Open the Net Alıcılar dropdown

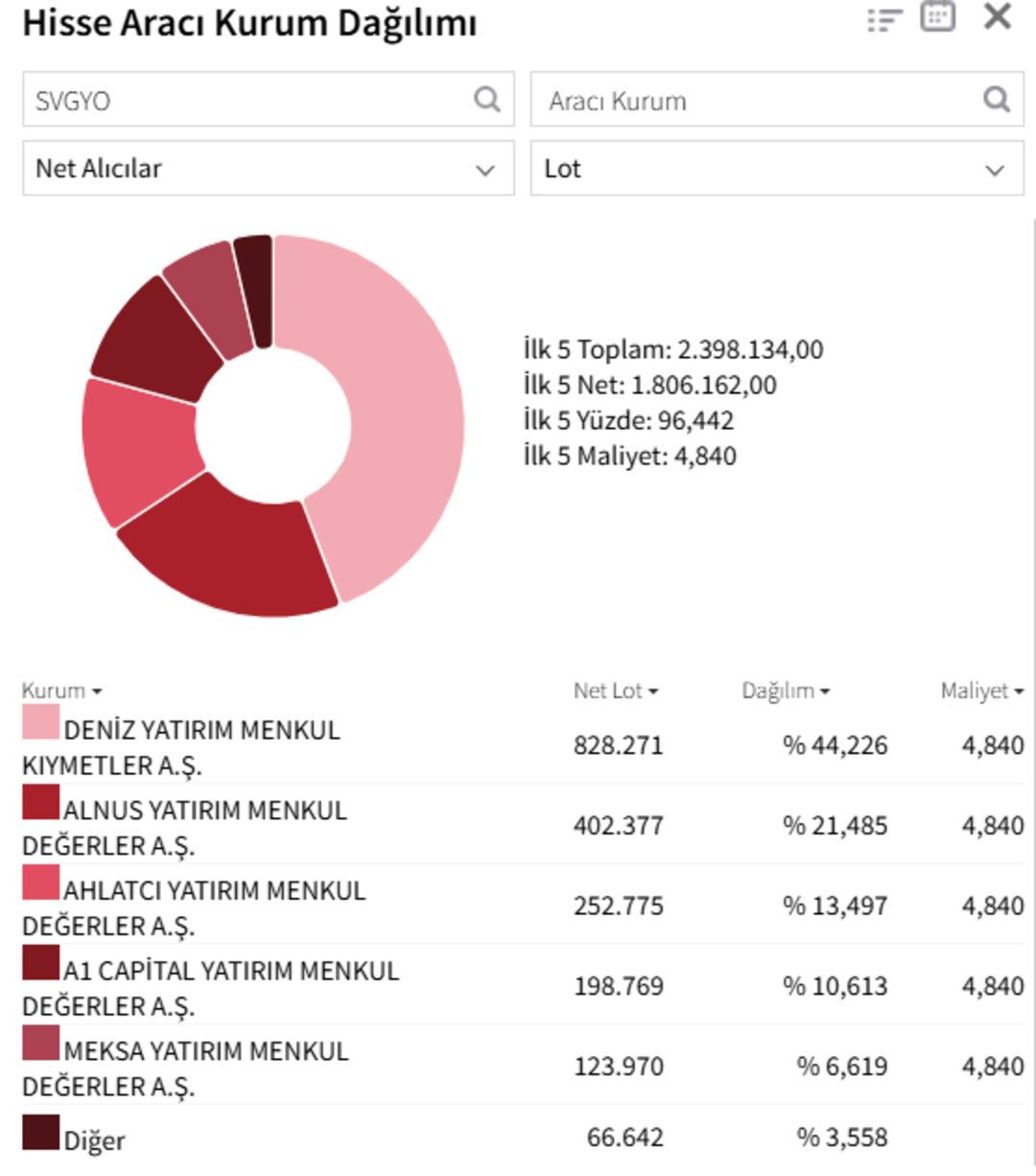coord(268,169)
